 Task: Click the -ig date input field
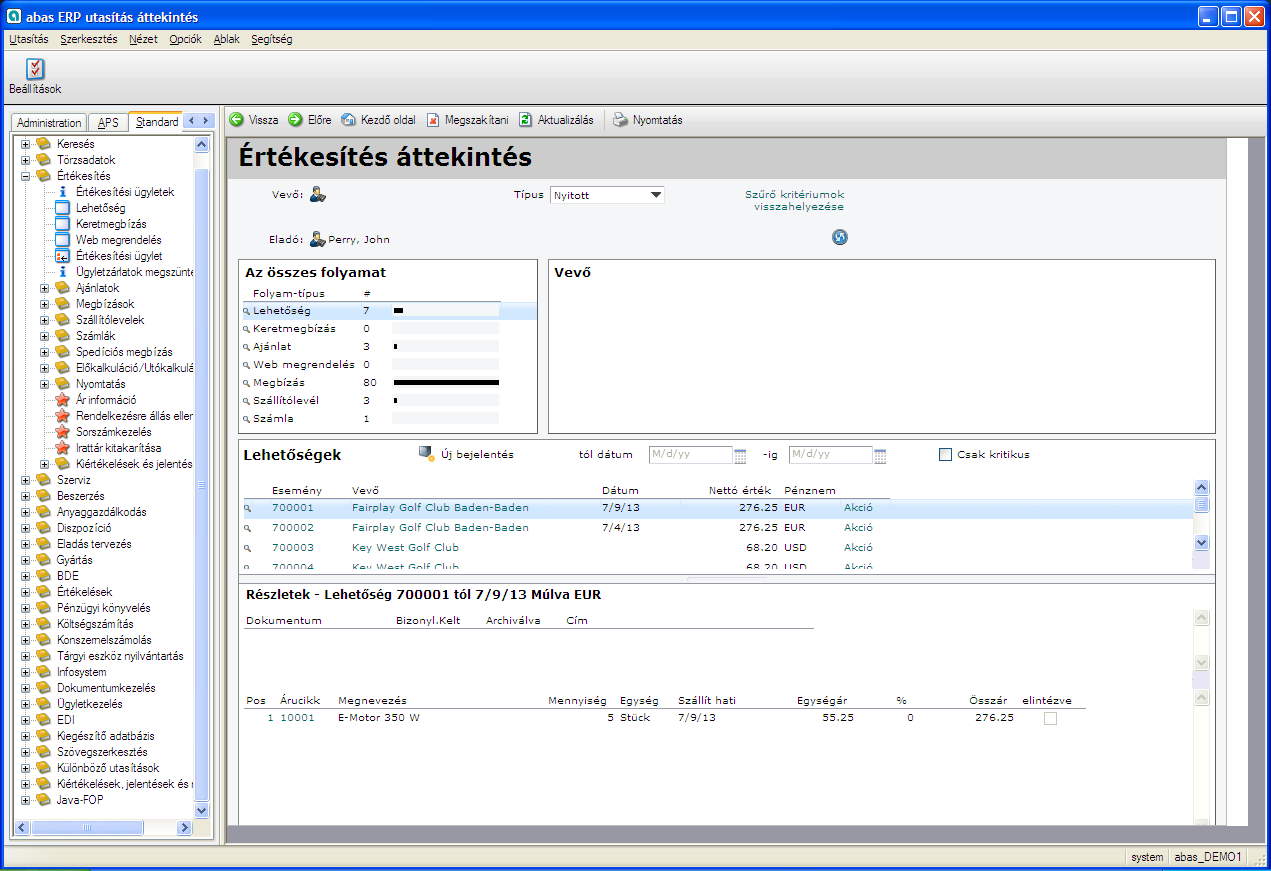(x=831, y=455)
